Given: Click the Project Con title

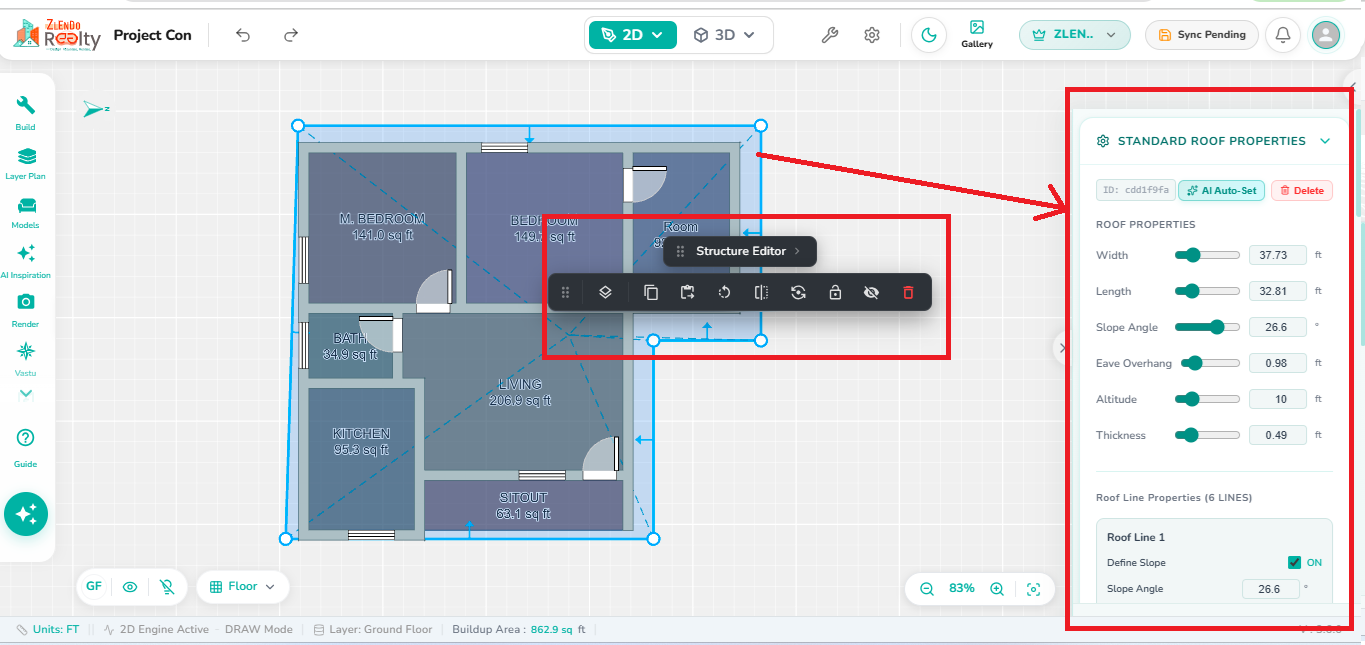Looking at the screenshot, I should coord(152,35).
